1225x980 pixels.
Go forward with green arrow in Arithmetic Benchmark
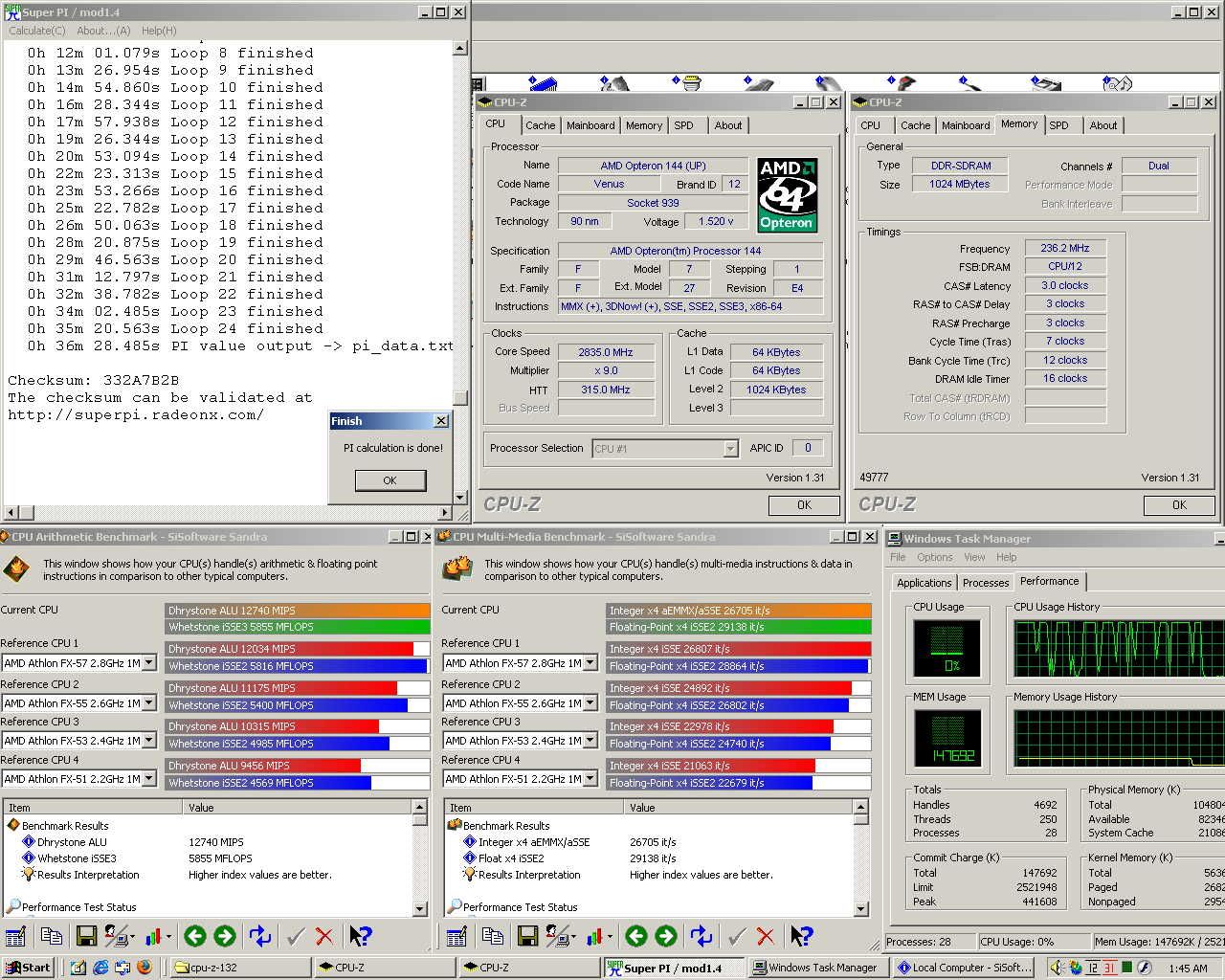click(x=225, y=936)
